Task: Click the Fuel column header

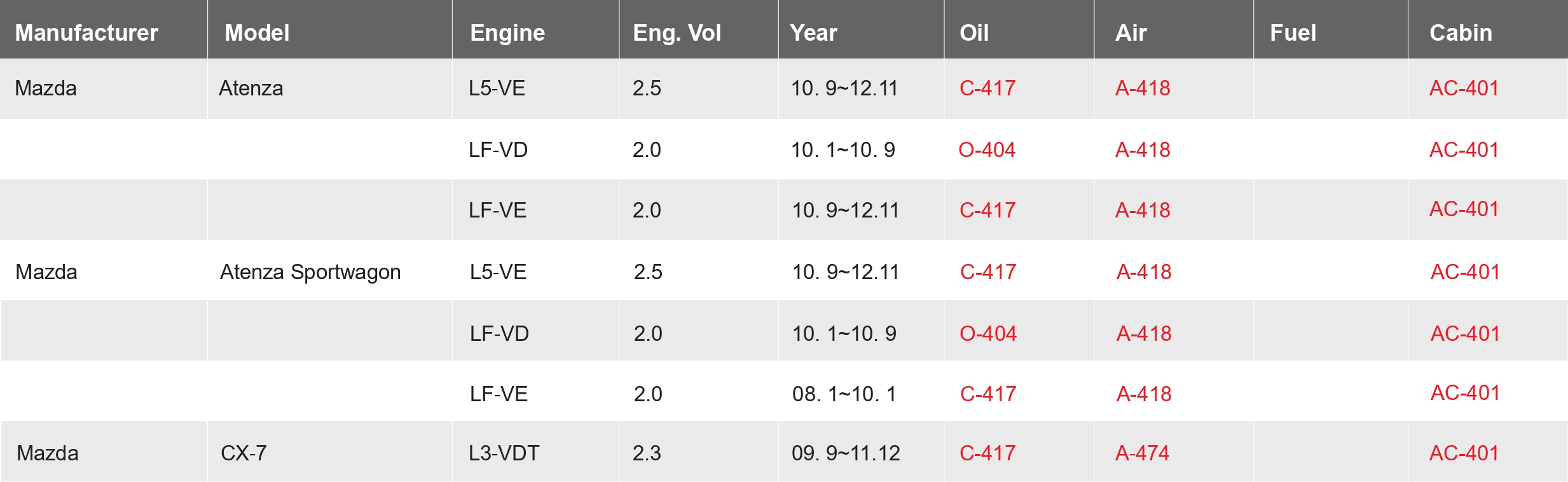Action: pos(1293,33)
